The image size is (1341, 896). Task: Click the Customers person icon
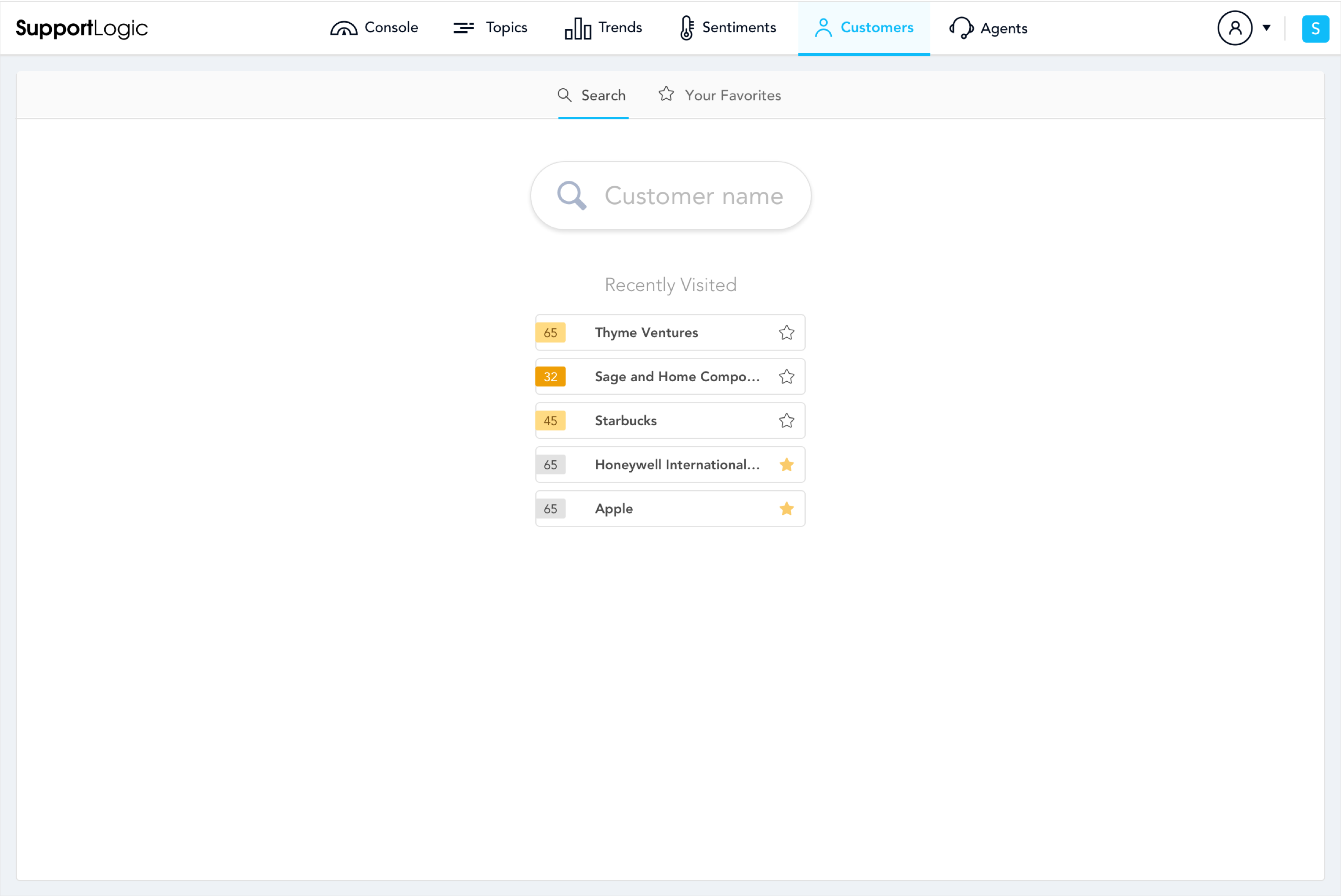[823, 27]
